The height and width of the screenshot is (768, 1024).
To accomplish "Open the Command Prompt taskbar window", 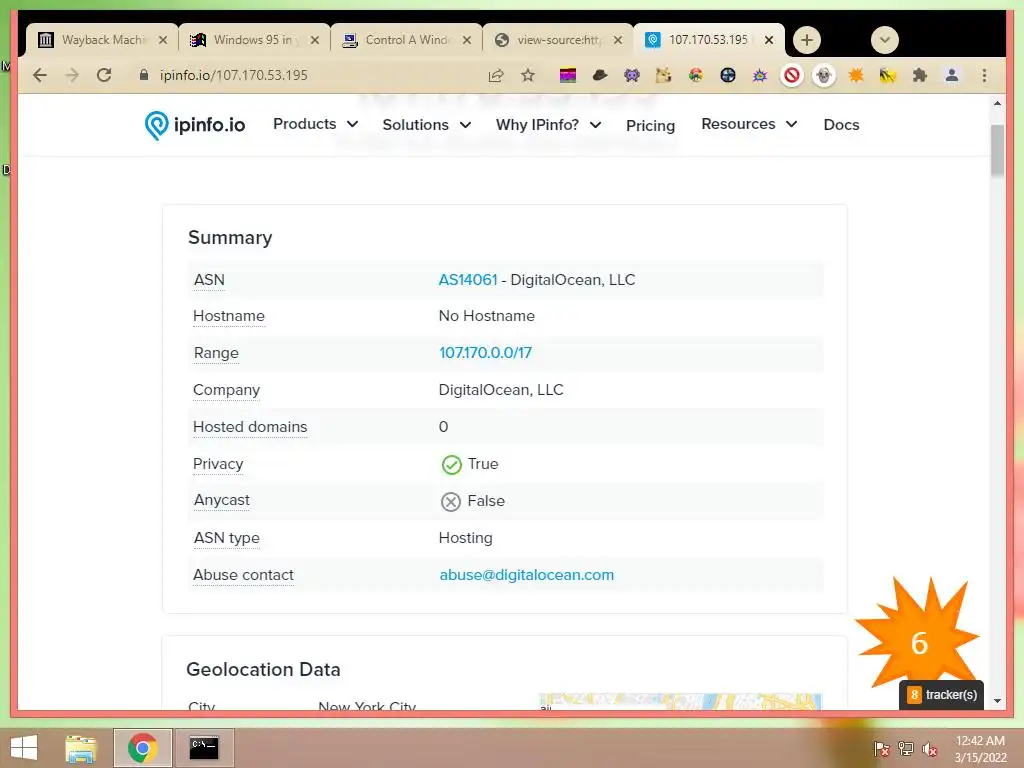I will click(x=204, y=748).
